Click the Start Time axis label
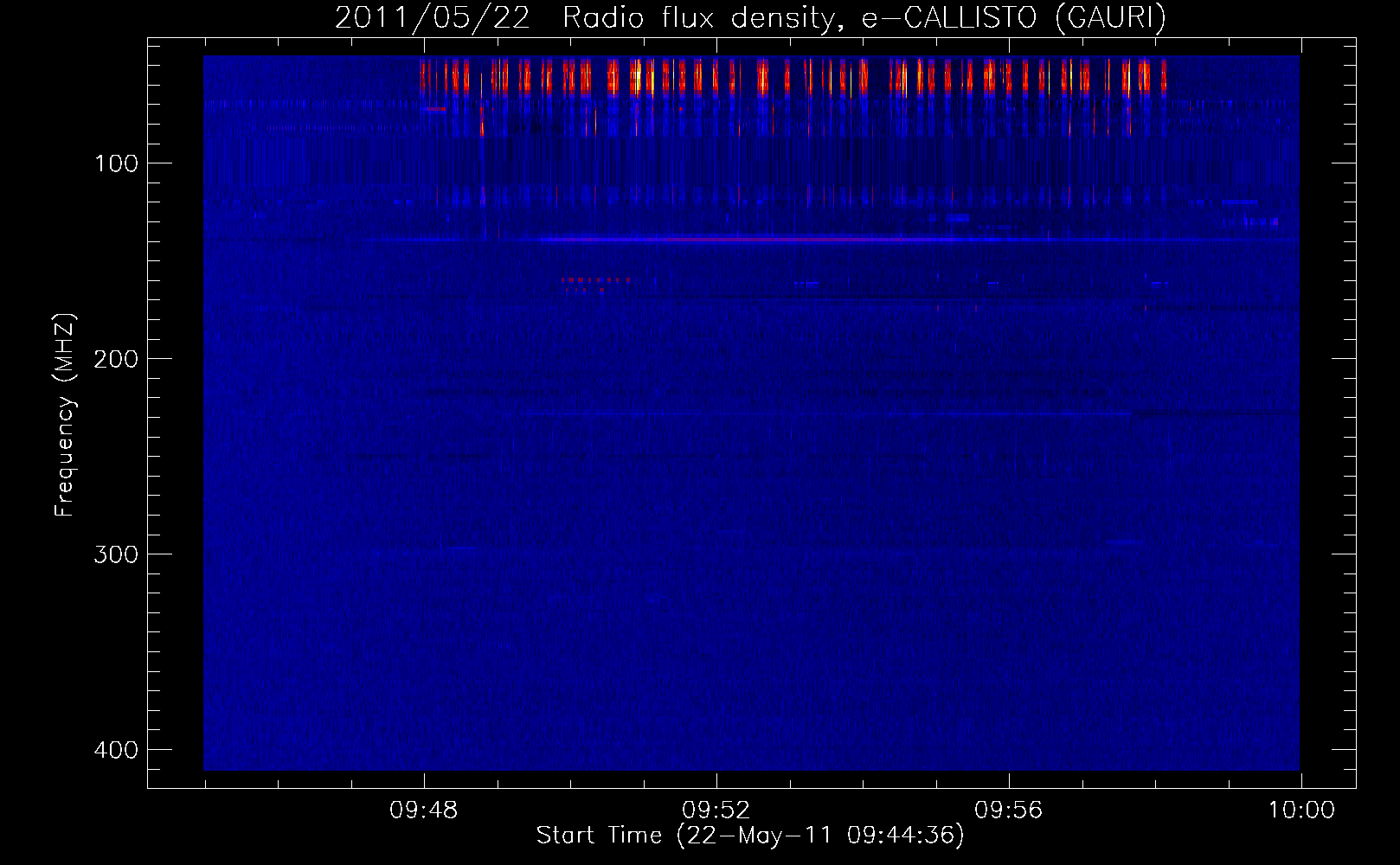The height and width of the screenshot is (865, 1400). click(750, 836)
